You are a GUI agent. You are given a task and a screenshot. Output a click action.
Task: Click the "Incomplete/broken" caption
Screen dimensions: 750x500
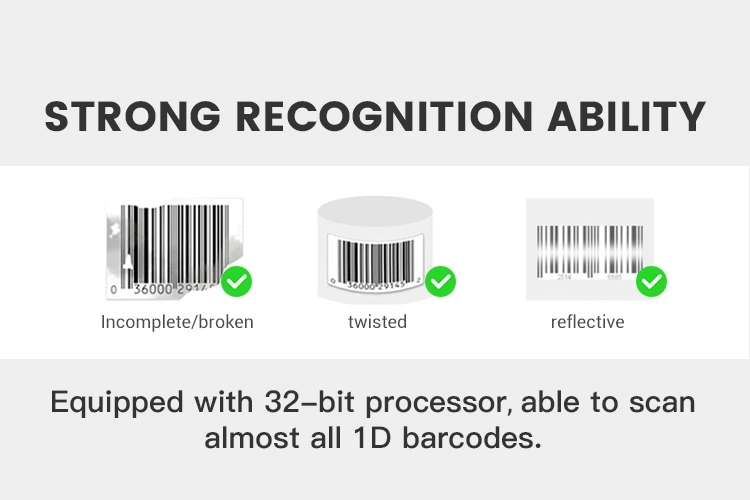[x=177, y=322]
